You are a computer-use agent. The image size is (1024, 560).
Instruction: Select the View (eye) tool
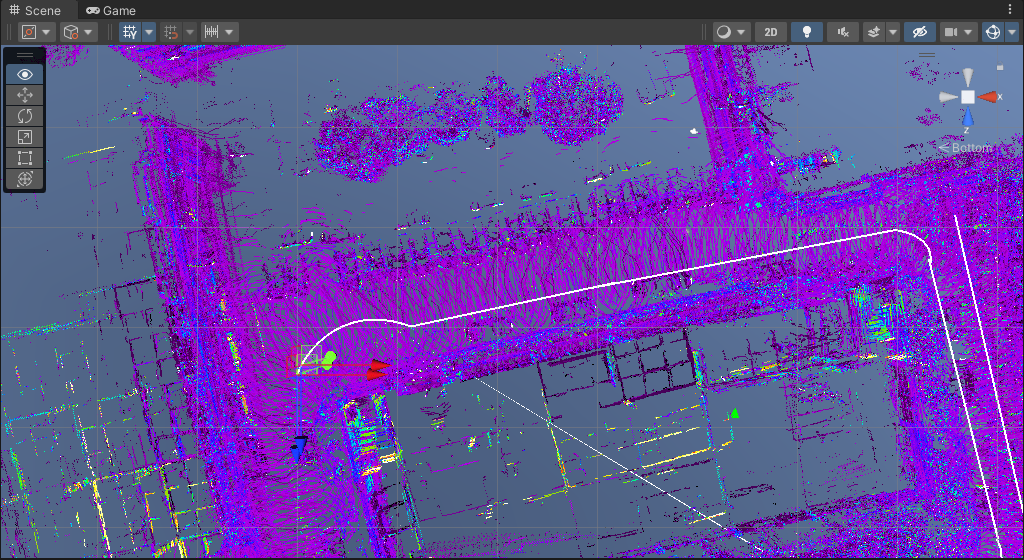click(25, 74)
